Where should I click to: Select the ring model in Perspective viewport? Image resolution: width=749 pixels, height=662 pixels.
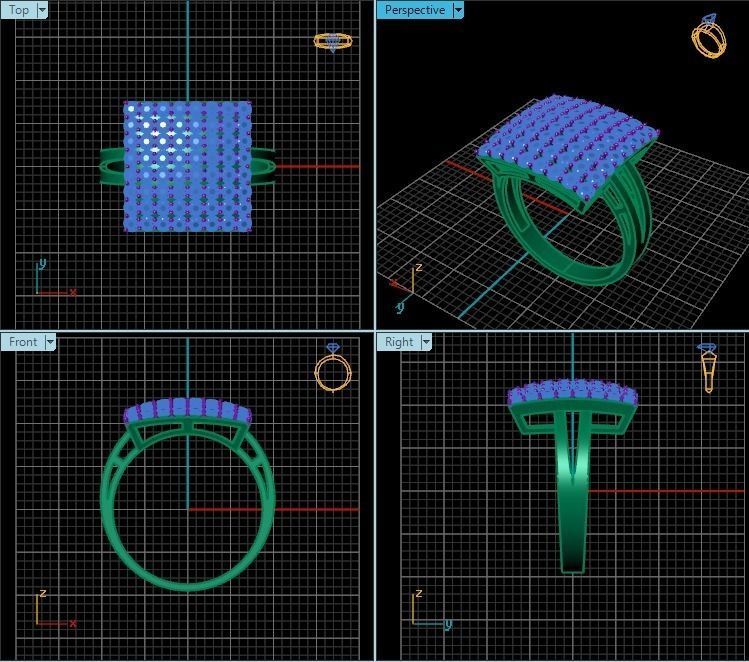tap(568, 191)
